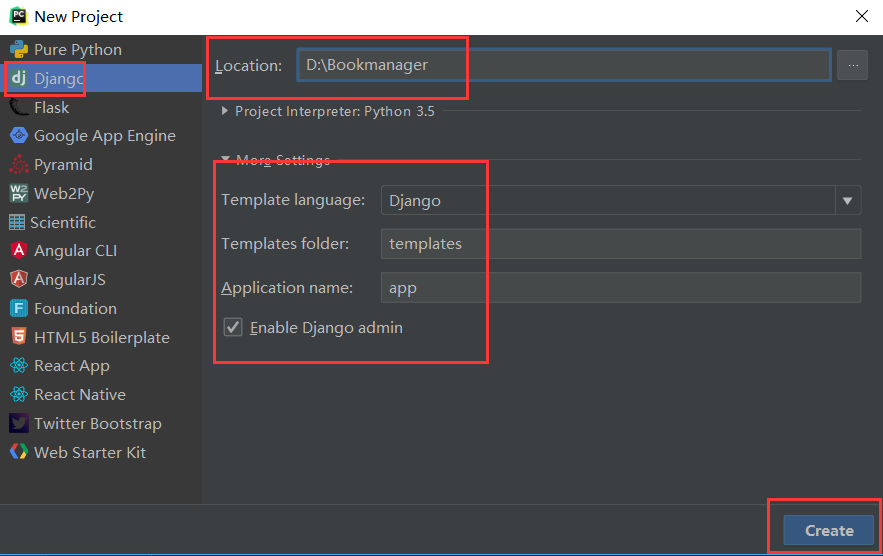Toggle Enable Django admin checkbox

coord(233,327)
